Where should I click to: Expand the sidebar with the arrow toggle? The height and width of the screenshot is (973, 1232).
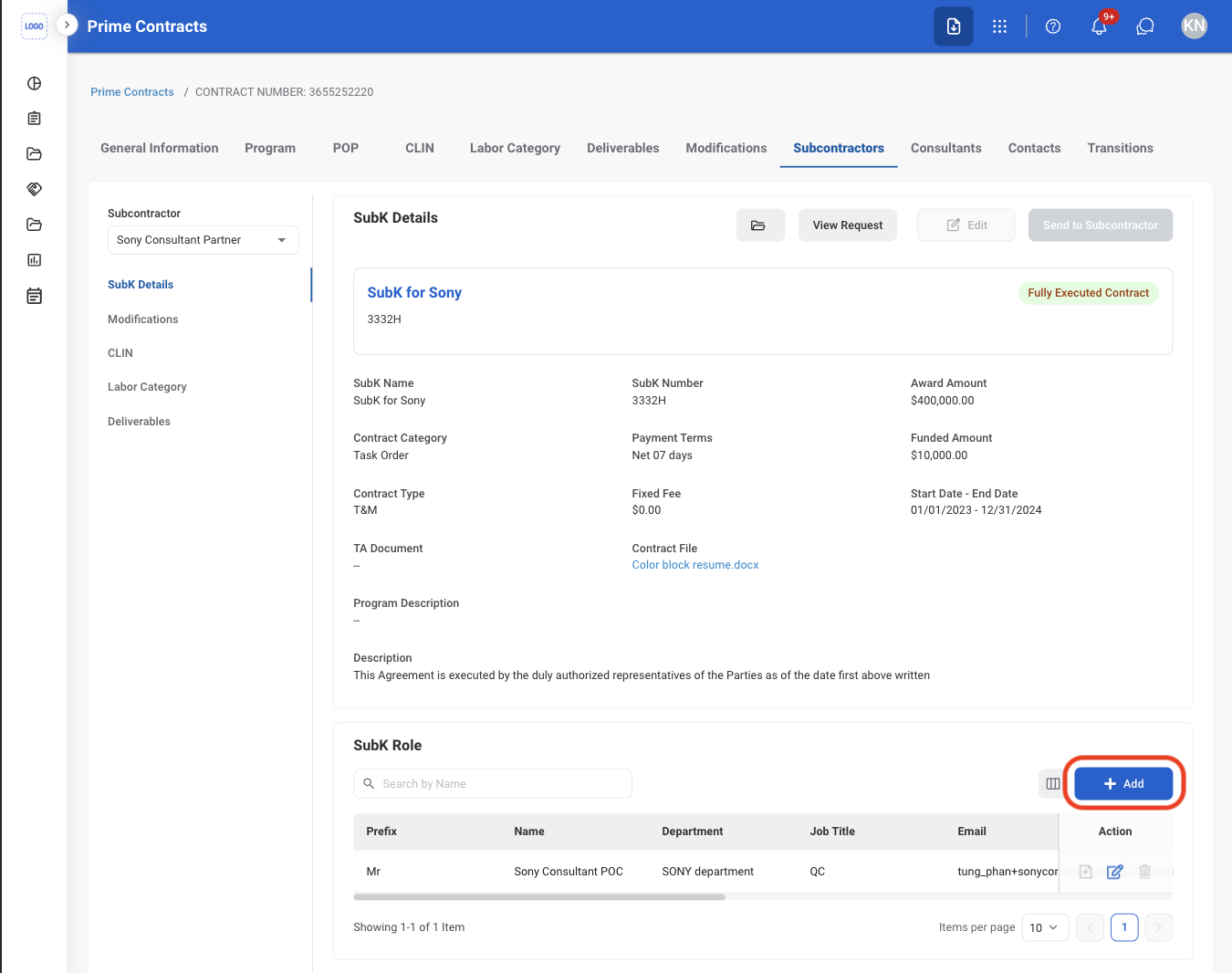pyautogui.click(x=67, y=25)
